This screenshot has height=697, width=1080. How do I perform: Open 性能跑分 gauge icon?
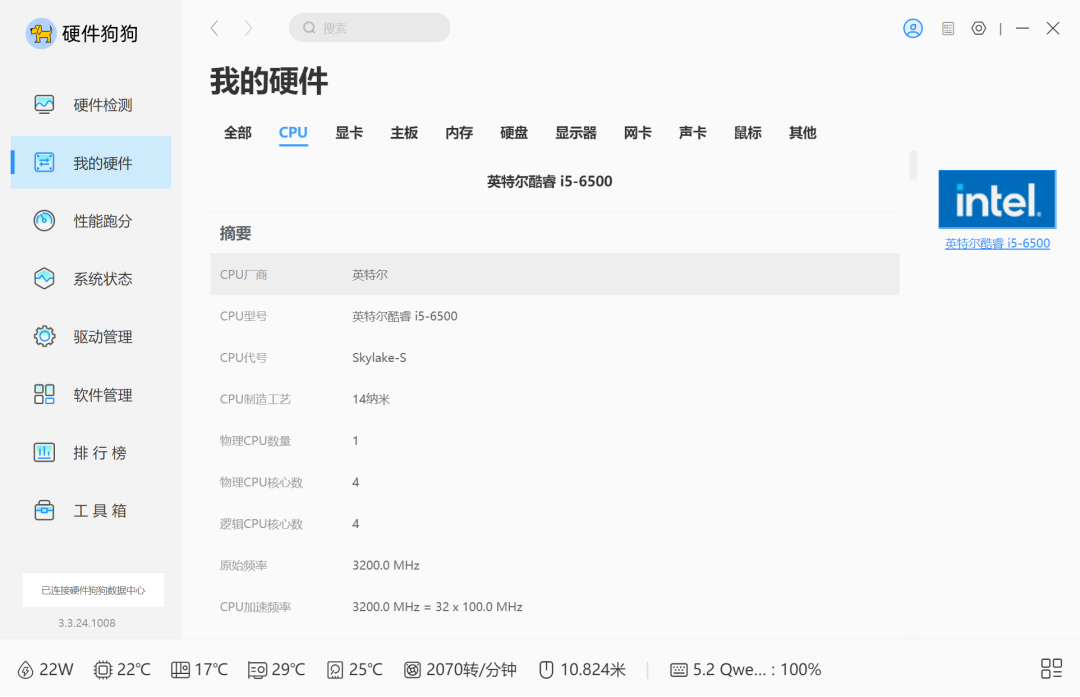click(x=44, y=220)
